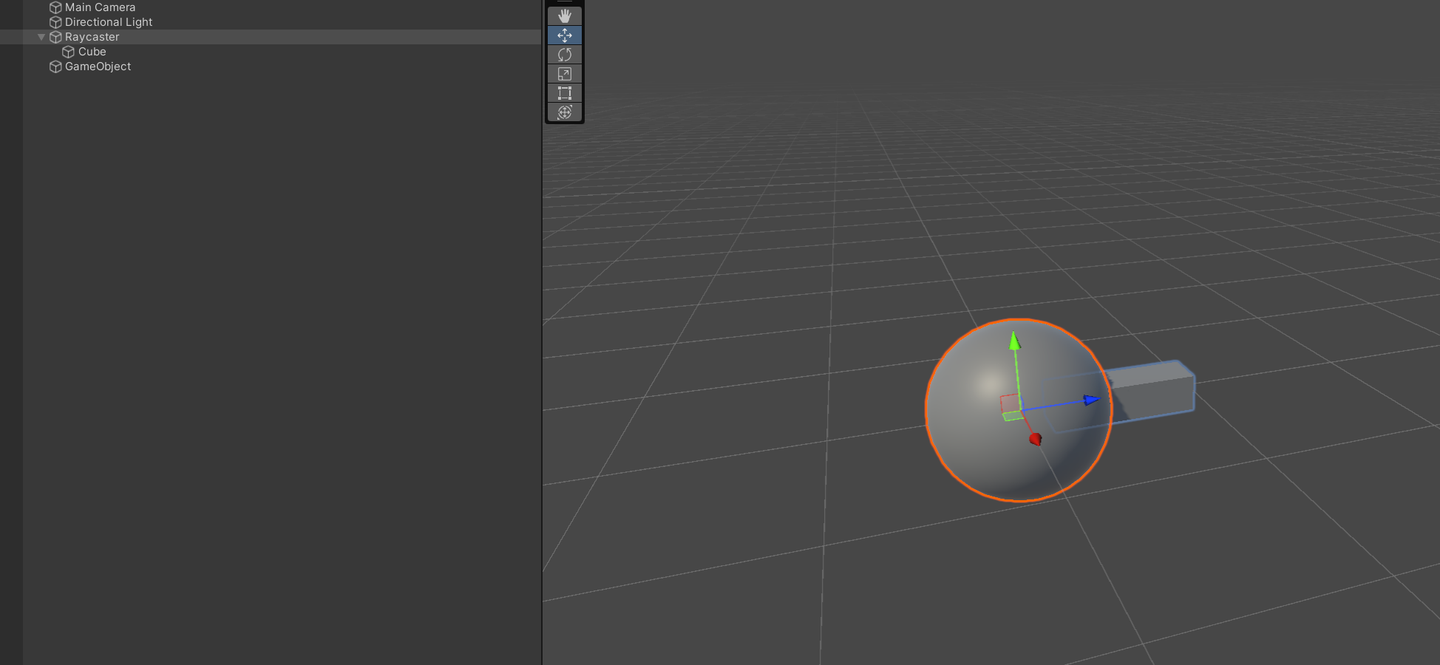Collapse the Raycaster hierarchy entry

click(x=42, y=36)
